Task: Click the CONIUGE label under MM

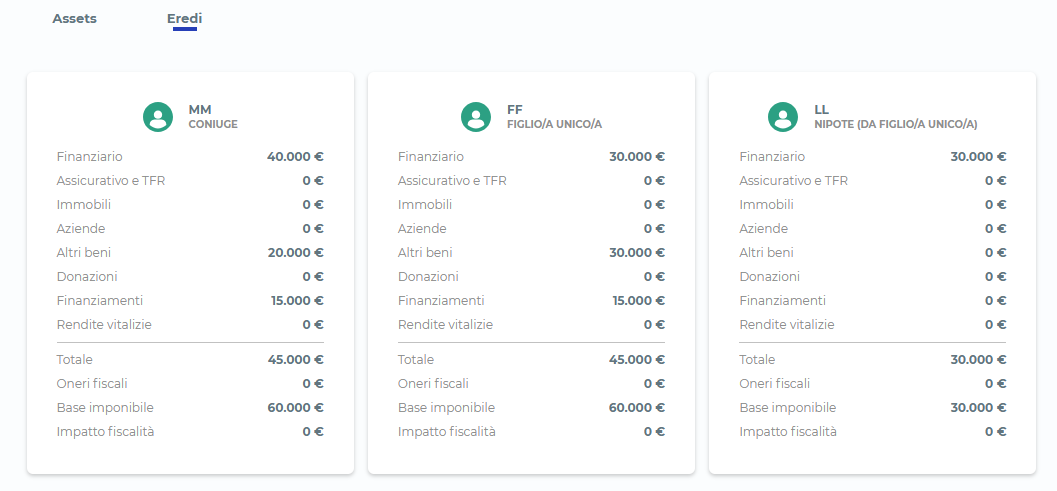Action: (213, 125)
